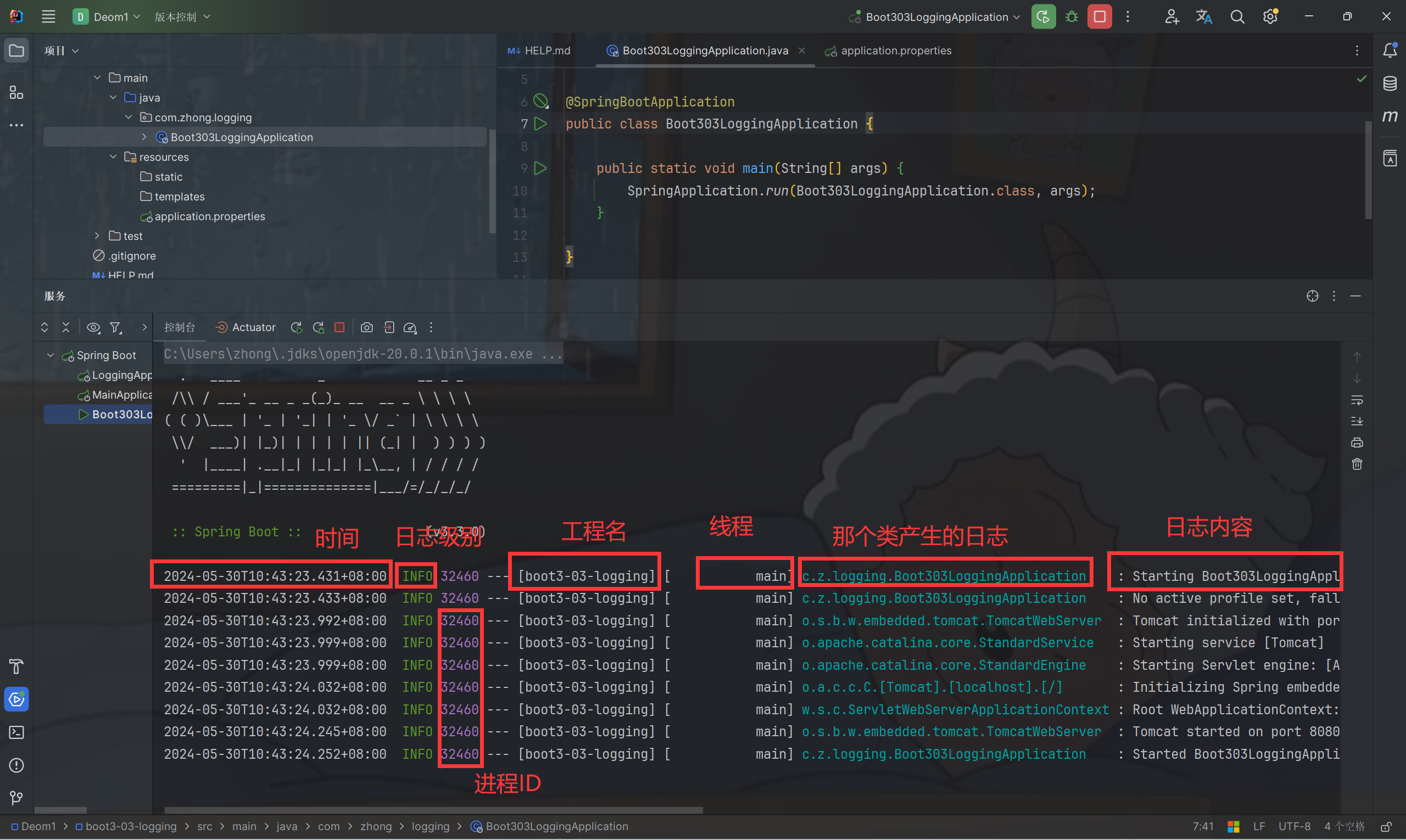Image resolution: width=1406 pixels, height=840 pixels.
Task: Open the translation plugin icon
Action: (x=1204, y=16)
